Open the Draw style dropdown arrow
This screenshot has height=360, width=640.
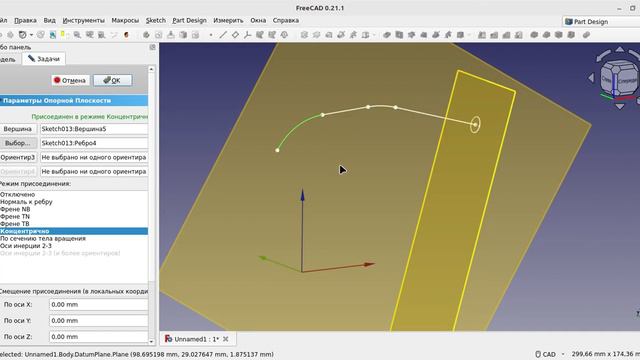coord(31,35)
